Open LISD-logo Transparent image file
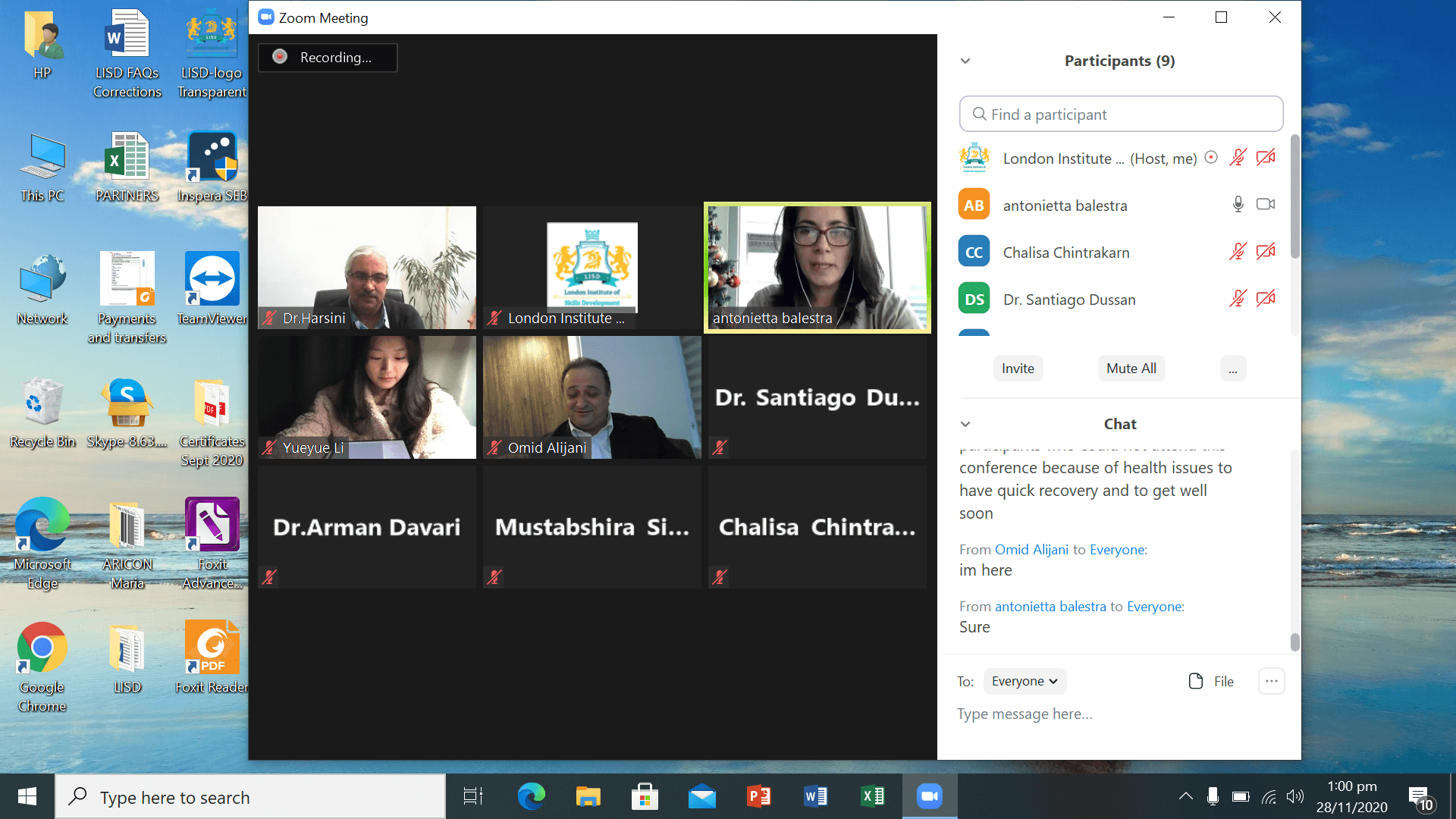 point(212,53)
